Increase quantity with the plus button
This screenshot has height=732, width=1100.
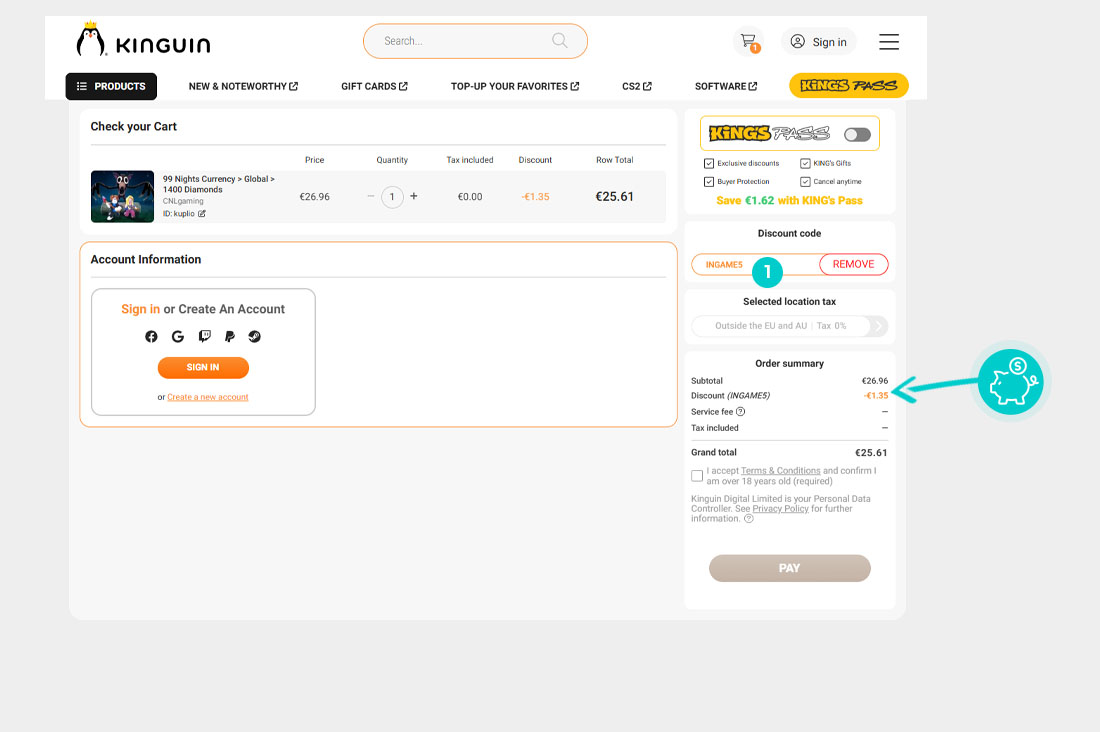(x=414, y=197)
